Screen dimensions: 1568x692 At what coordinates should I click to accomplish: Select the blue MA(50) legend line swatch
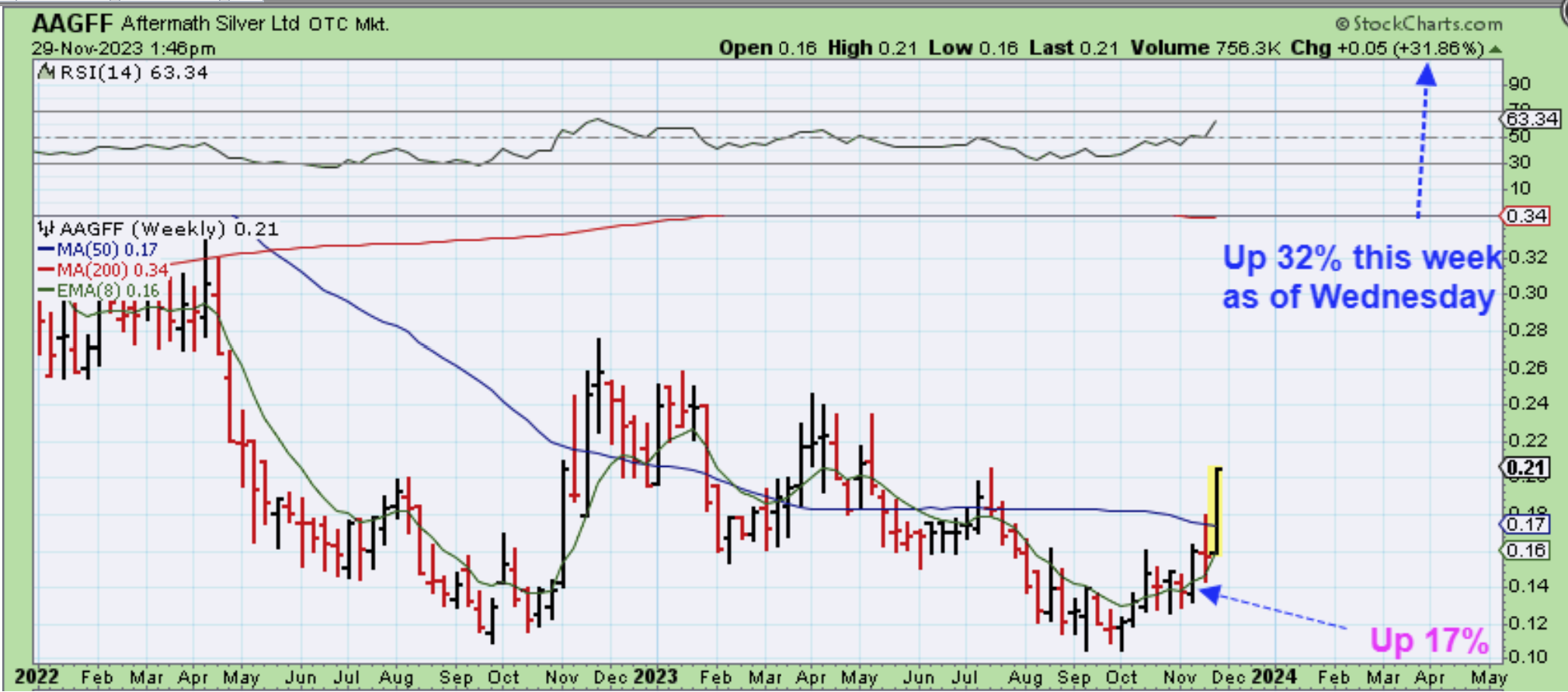pos(46,250)
